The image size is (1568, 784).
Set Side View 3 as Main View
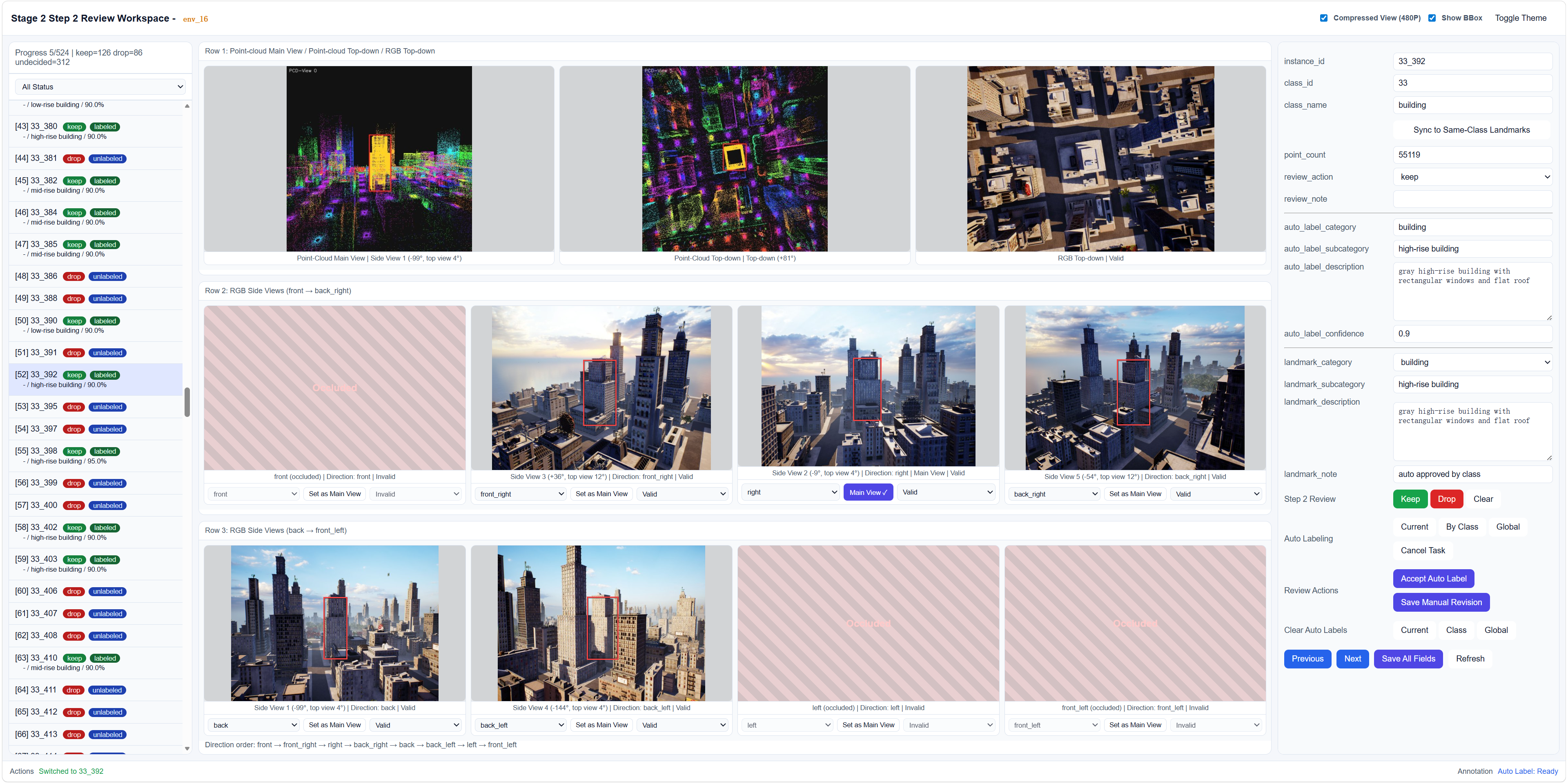[601, 494]
